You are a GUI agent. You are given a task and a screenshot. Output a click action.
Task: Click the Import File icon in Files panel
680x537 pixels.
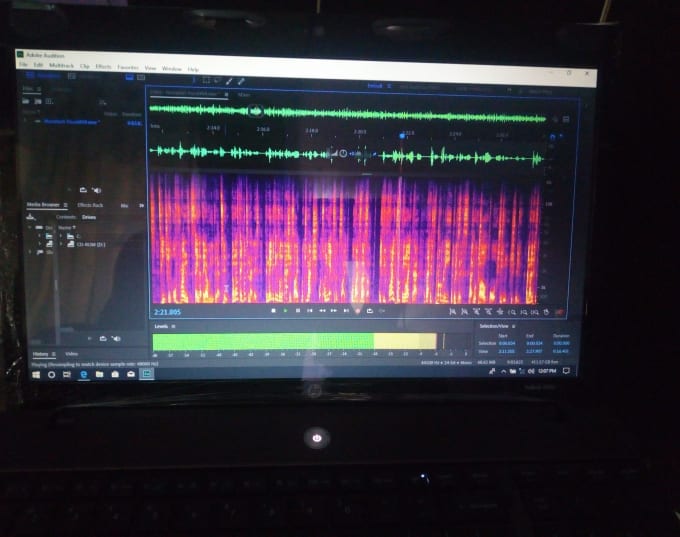38,102
